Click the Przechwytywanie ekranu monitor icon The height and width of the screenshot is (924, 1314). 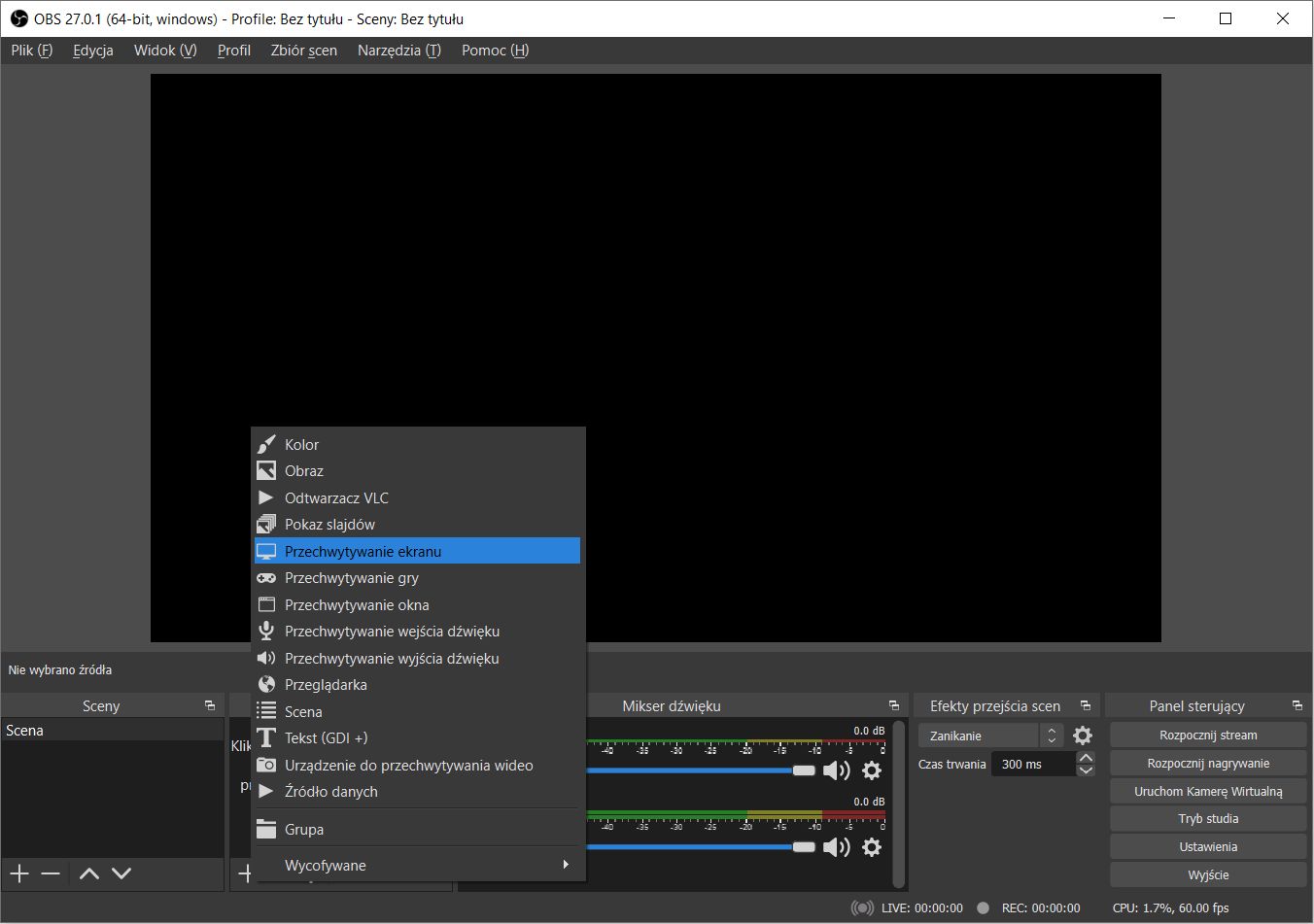click(x=265, y=551)
